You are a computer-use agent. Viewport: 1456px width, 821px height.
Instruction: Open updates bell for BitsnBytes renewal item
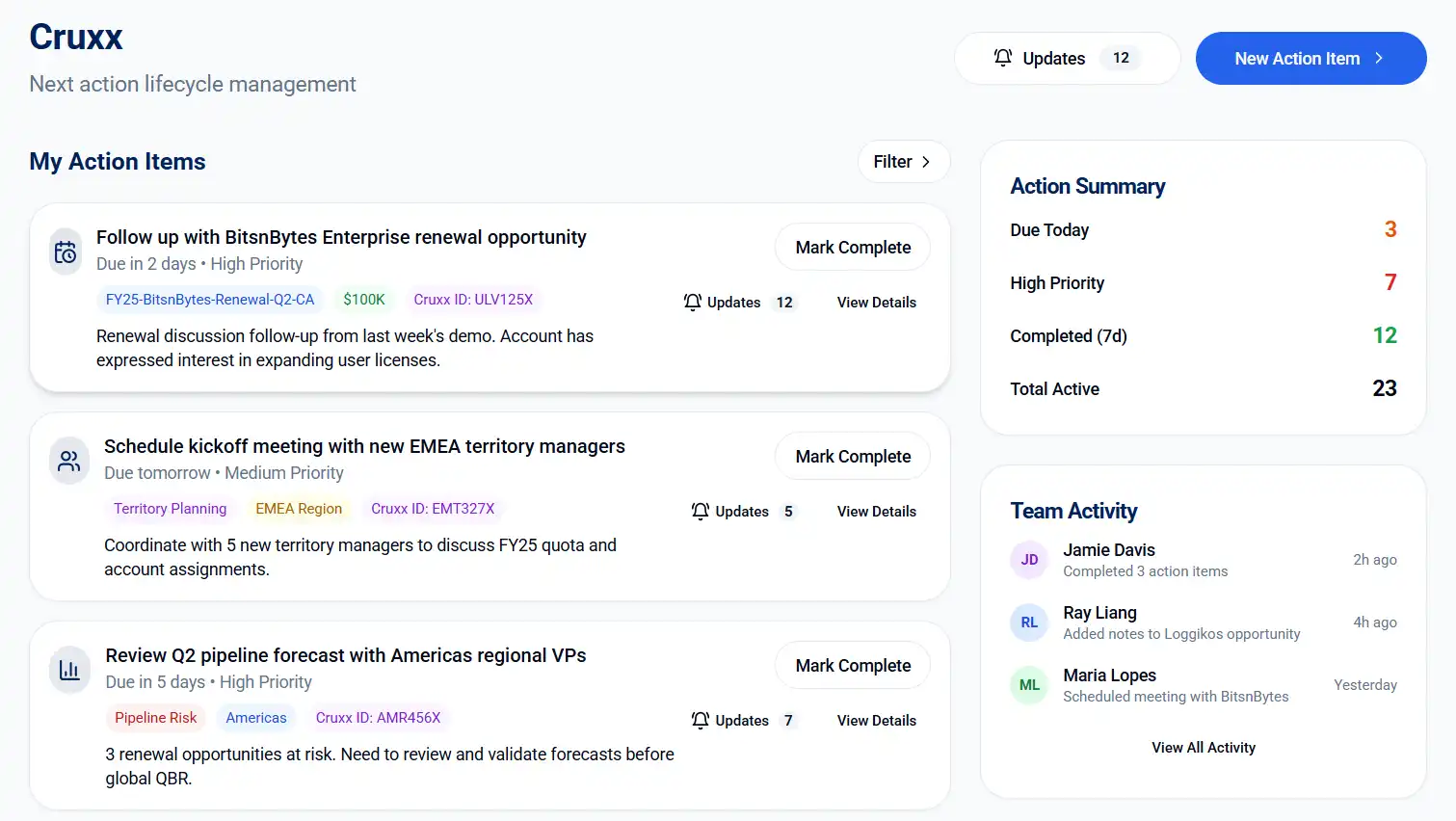(693, 303)
